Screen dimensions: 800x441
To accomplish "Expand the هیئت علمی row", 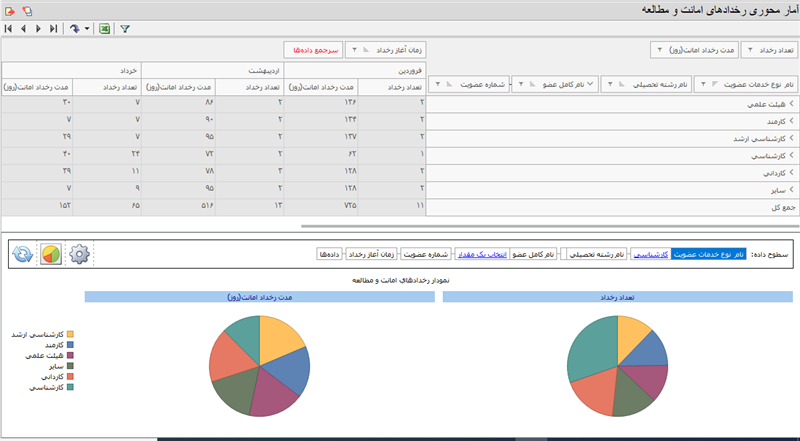I will (790, 103).
